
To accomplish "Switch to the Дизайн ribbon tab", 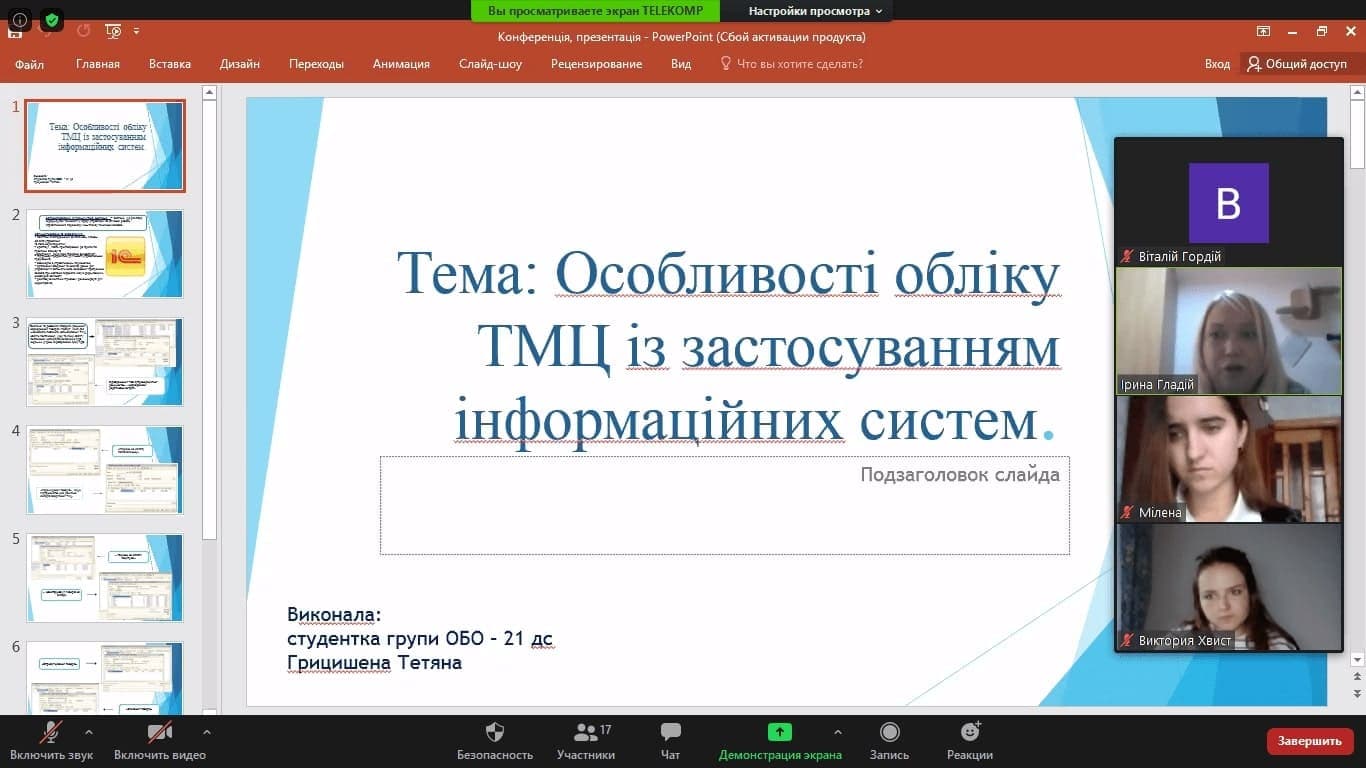I will pos(240,64).
